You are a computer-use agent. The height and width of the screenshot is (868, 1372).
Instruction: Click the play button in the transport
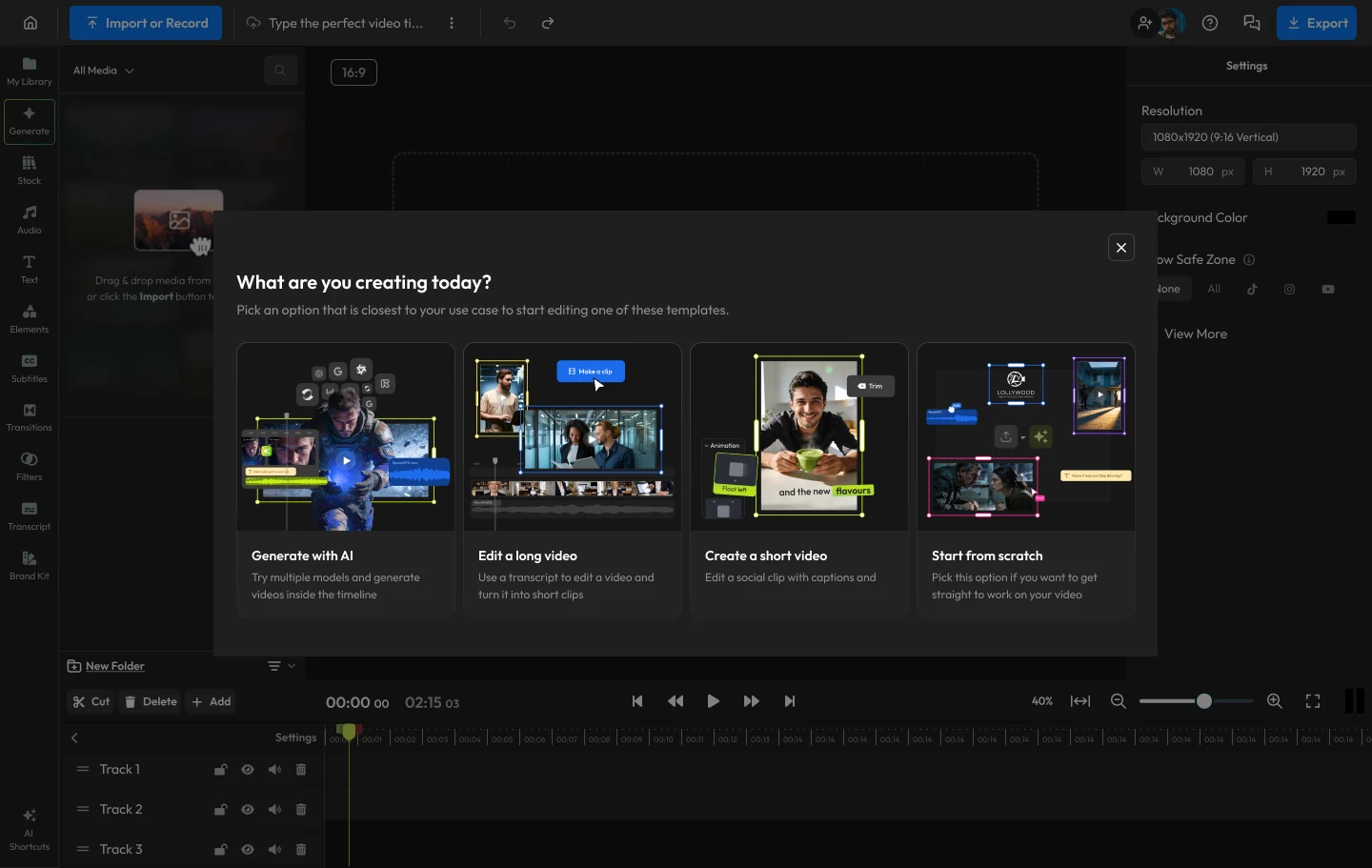click(714, 701)
